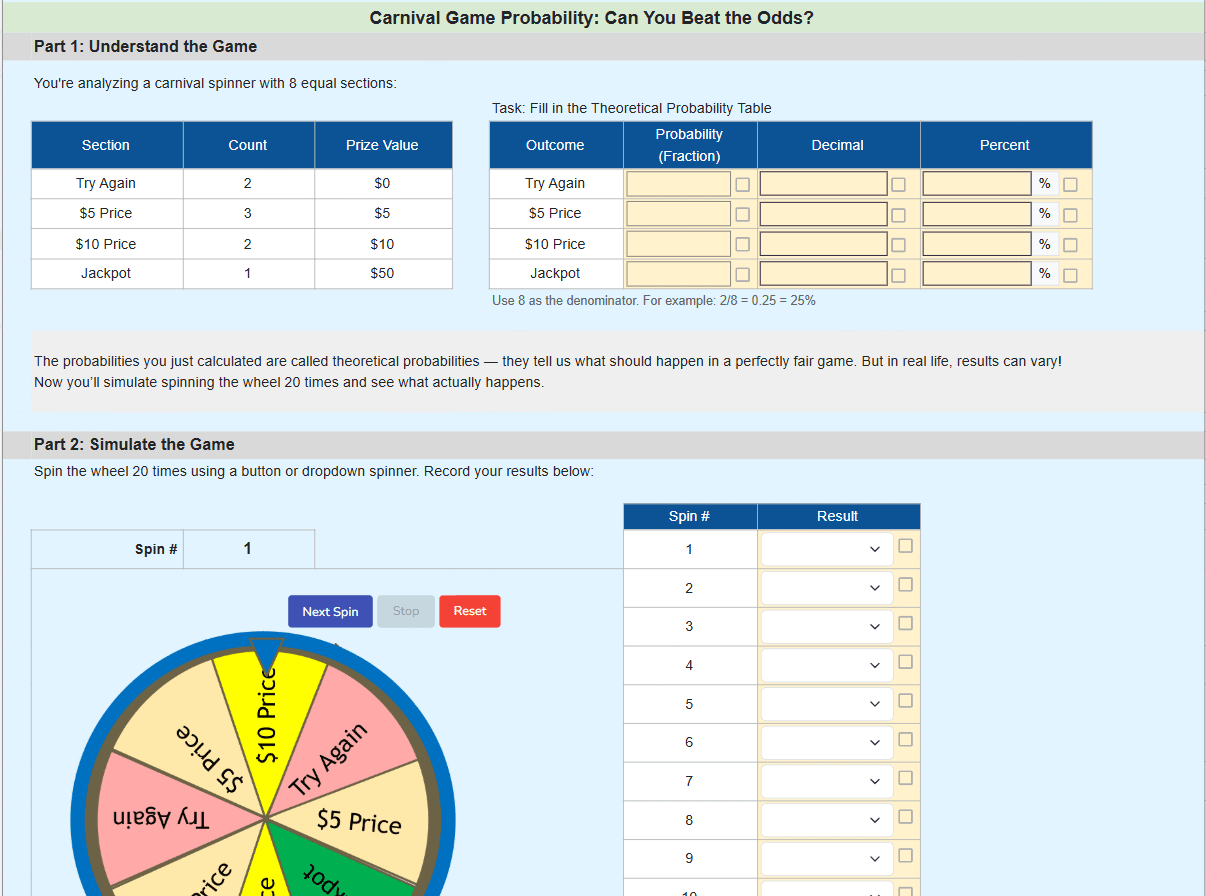Click the Jackpot fraction input field
Image resolution: width=1206 pixels, height=896 pixels.
point(679,274)
